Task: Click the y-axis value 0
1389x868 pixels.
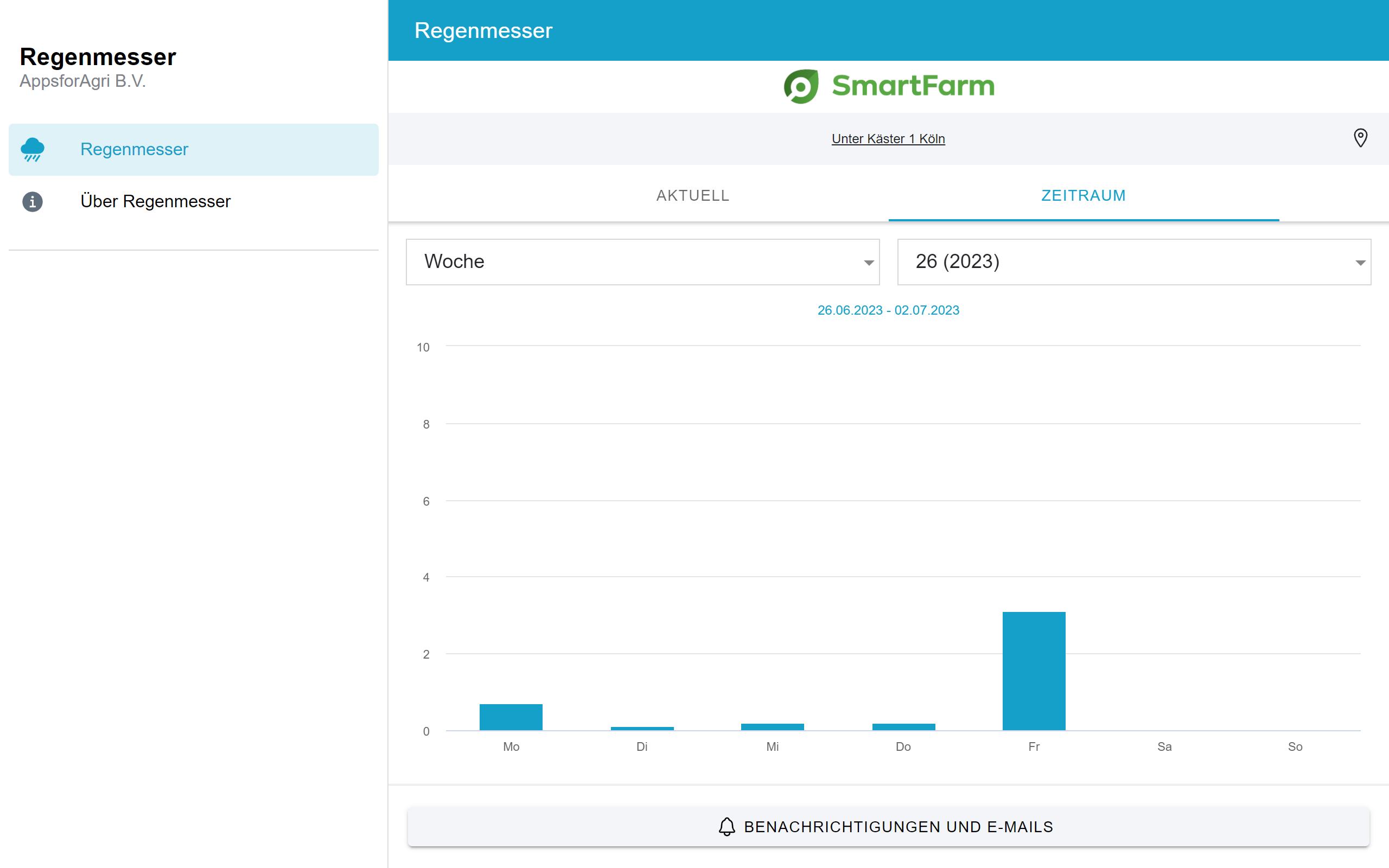Action: [x=426, y=731]
